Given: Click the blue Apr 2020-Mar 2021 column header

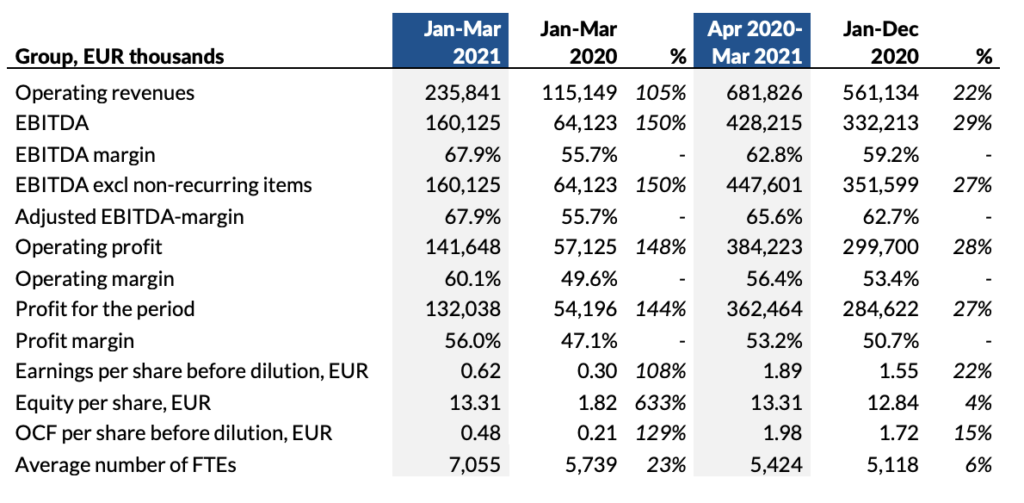Looking at the screenshot, I should (x=751, y=42).
